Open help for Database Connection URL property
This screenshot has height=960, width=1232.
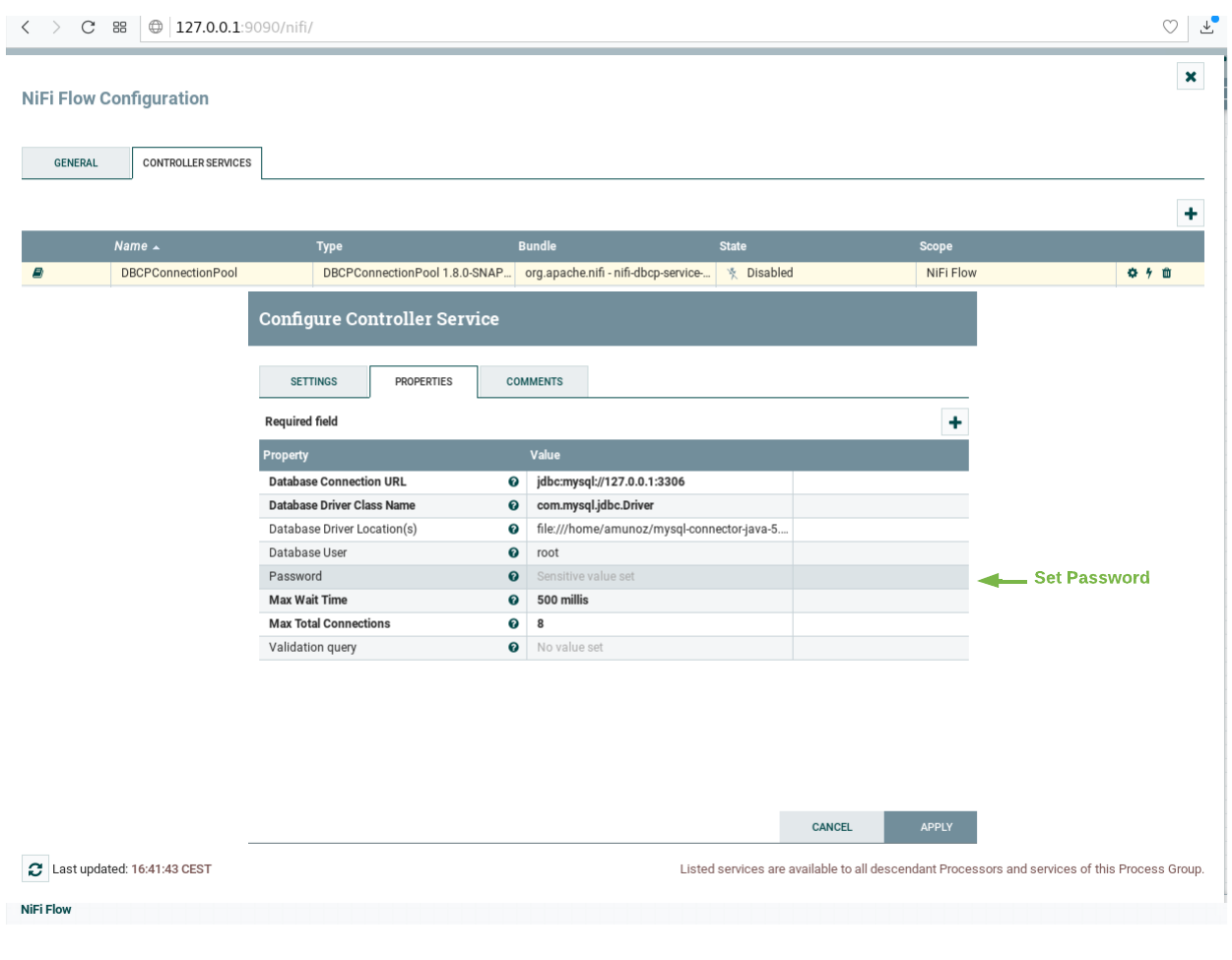[513, 482]
